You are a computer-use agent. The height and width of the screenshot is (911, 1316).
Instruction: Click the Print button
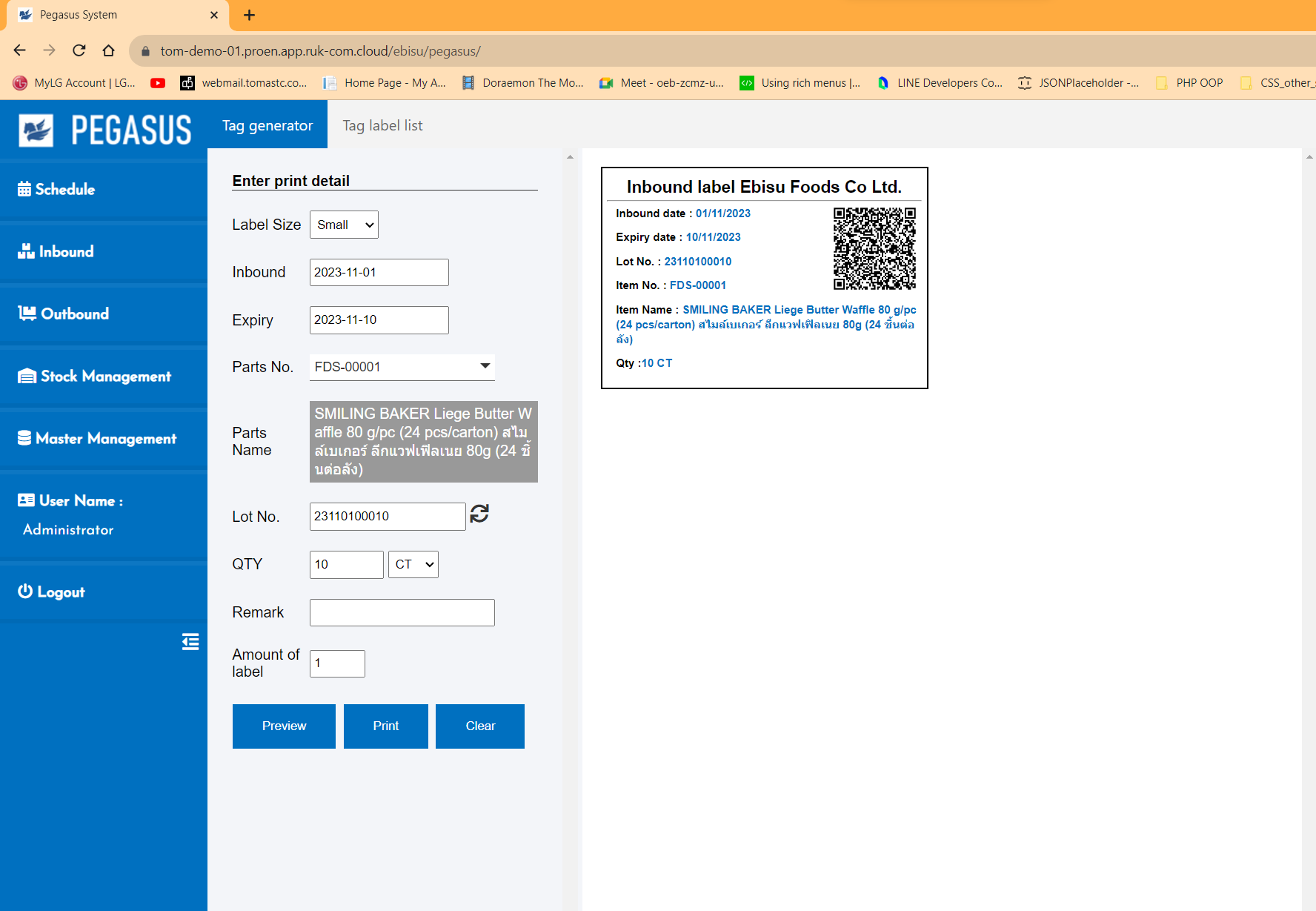[x=385, y=726]
